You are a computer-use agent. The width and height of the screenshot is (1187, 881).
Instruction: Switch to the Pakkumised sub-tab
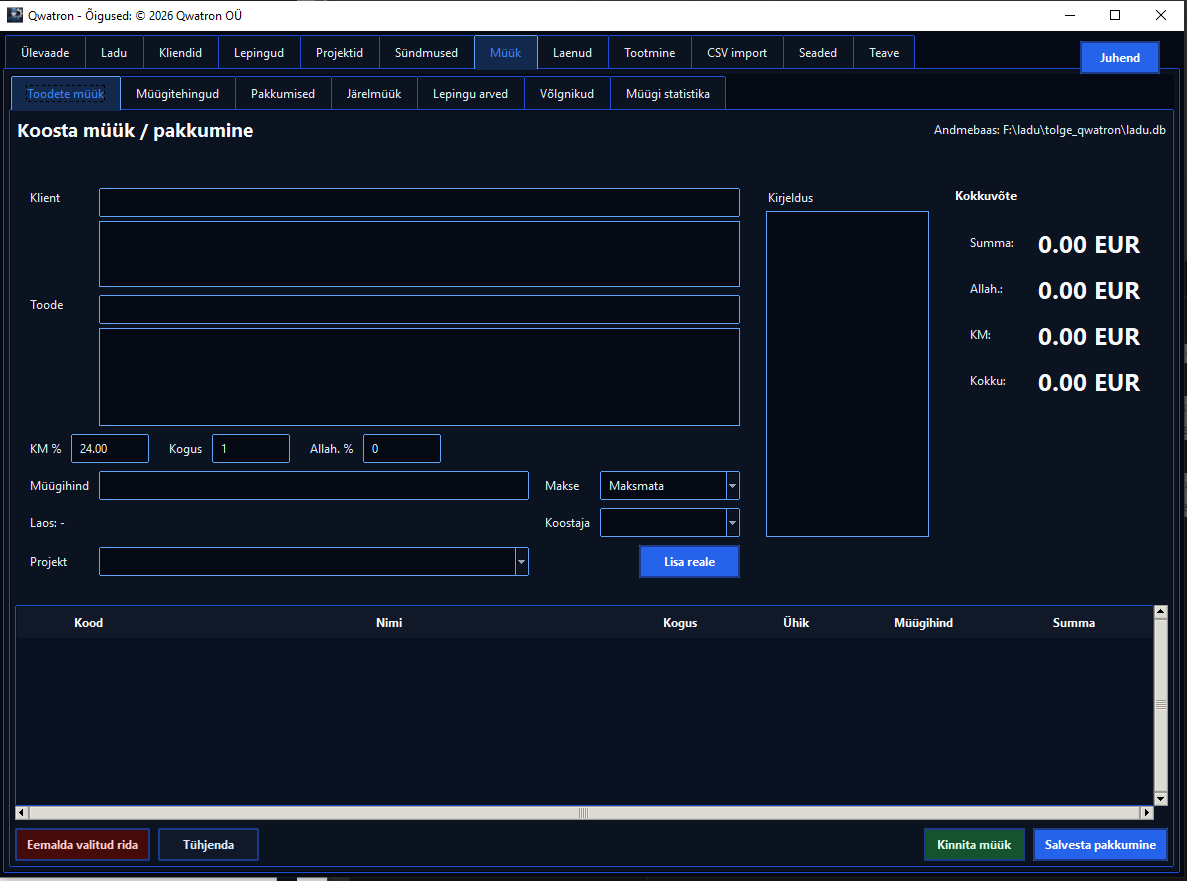(x=283, y=94)
